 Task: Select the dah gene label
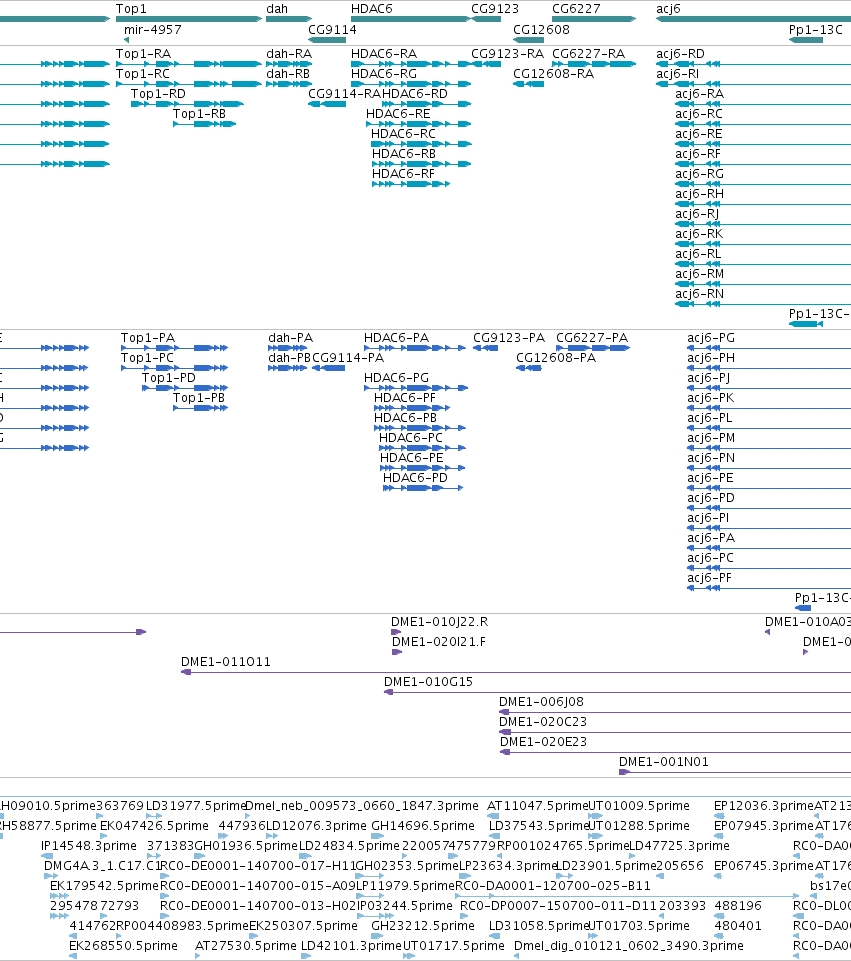point(277,9)
